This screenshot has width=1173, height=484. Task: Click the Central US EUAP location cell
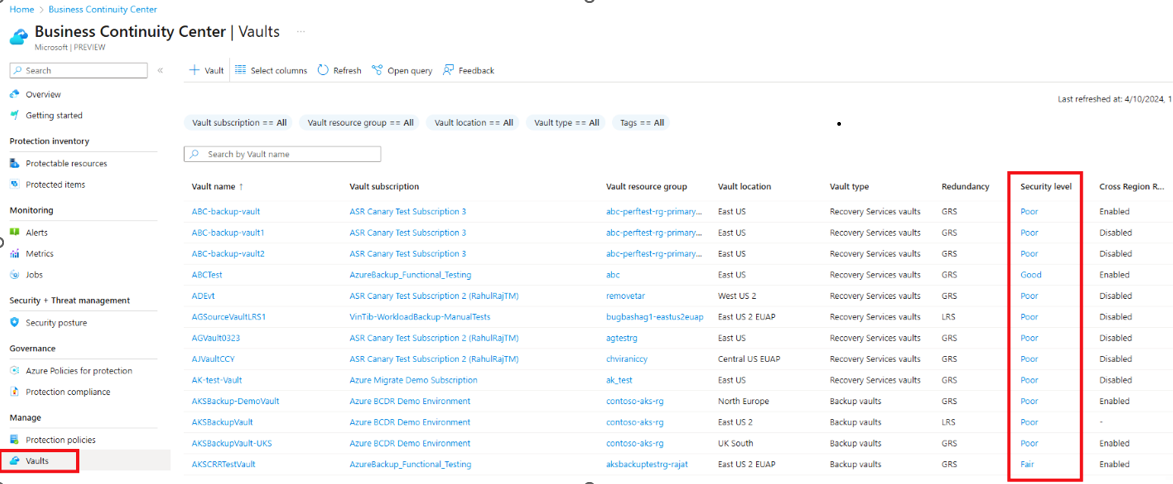(x=749, y=359)
